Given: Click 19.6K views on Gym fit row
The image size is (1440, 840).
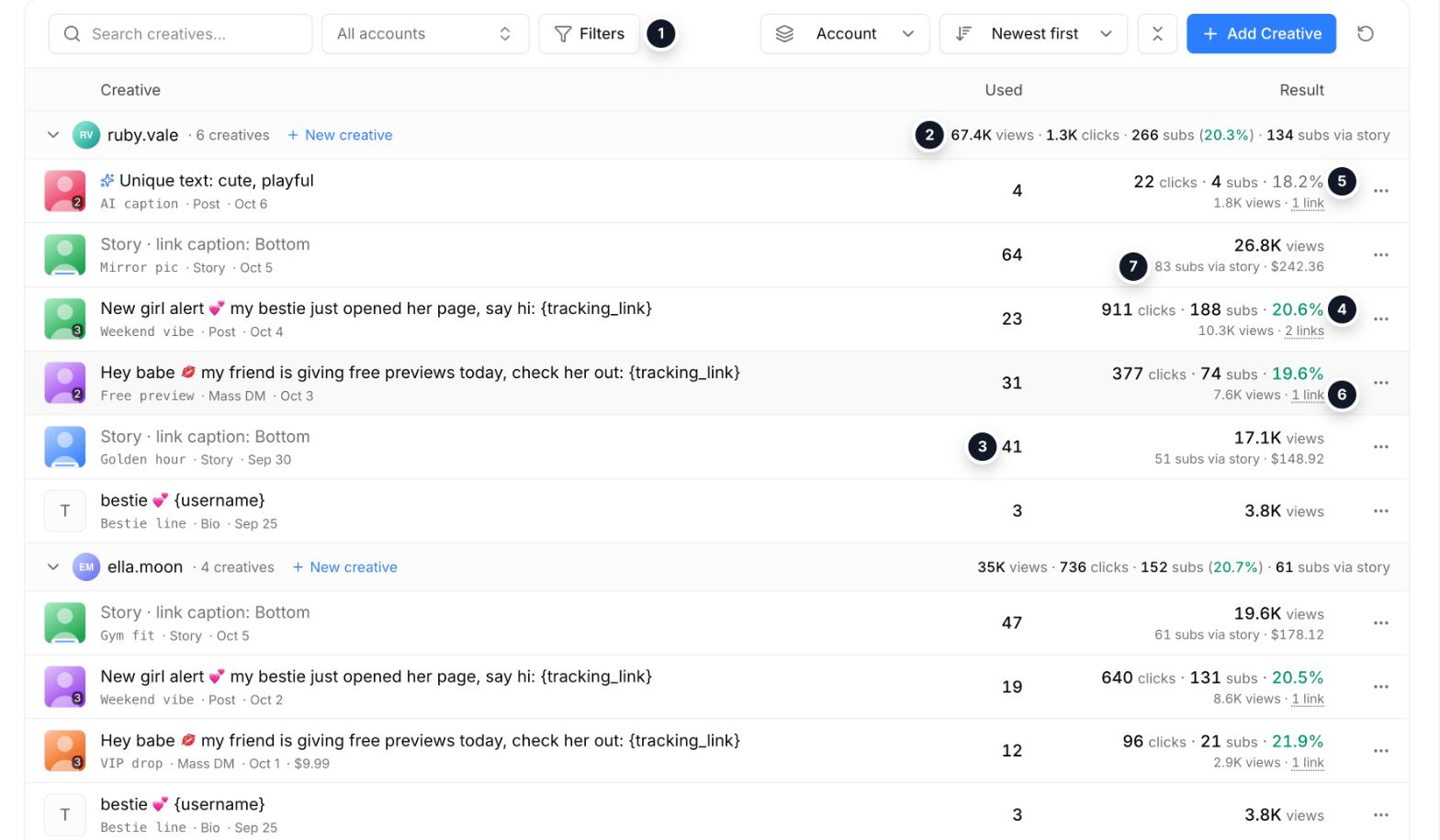Looking at the screenshot, I should (x=1279, y=614).
